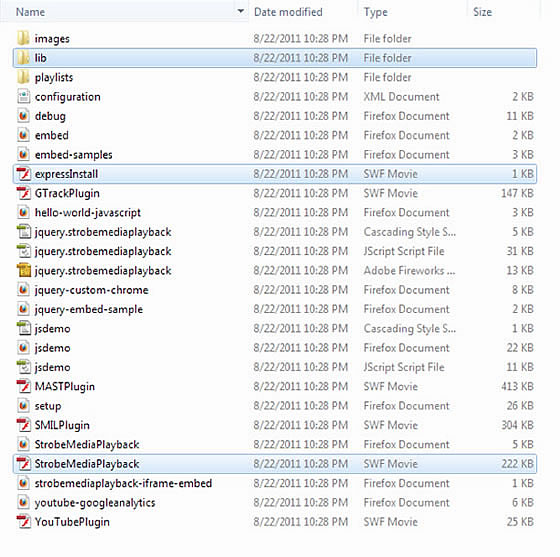Image resolution: width=560 pixels, height=557 pixels.
Task: Click the 222 KB size cell
Action: (x=517, y=463)
